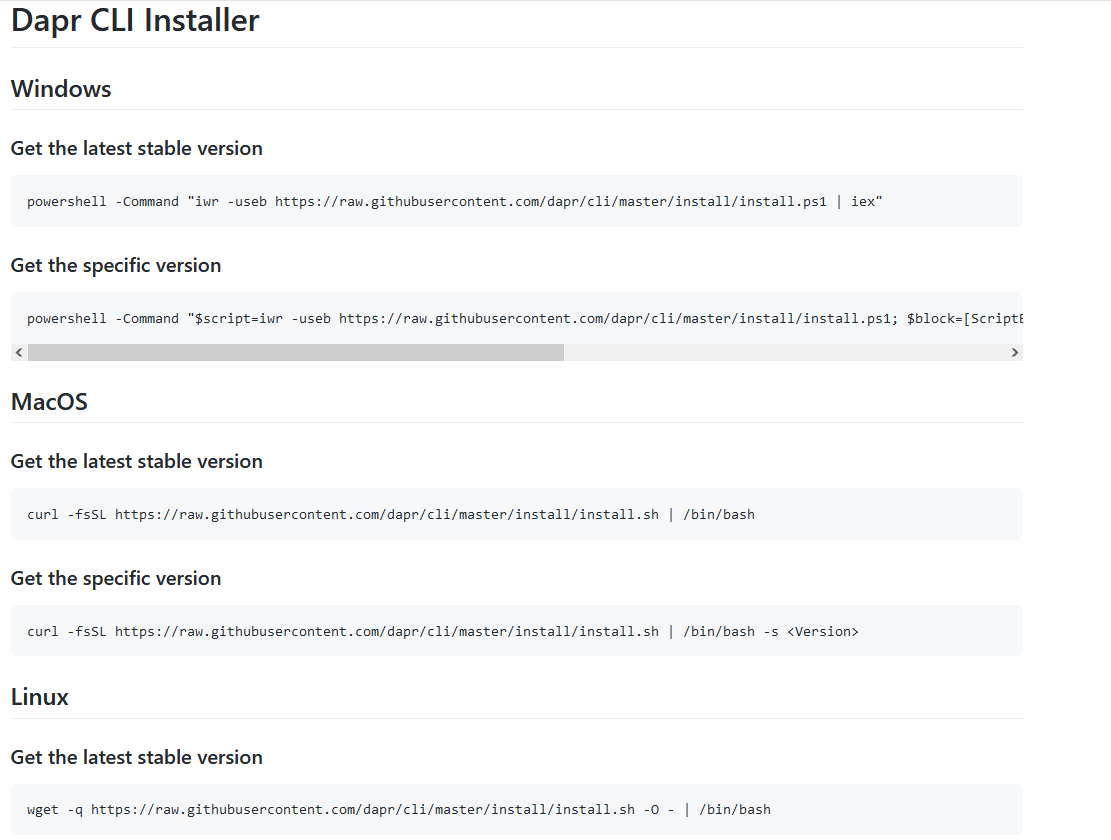Click the horizontal scrollbar thumb in code block
Image resolution: width=1111 pixels, height=840 pixels.
pyautogui.click(x=295, y=353)
